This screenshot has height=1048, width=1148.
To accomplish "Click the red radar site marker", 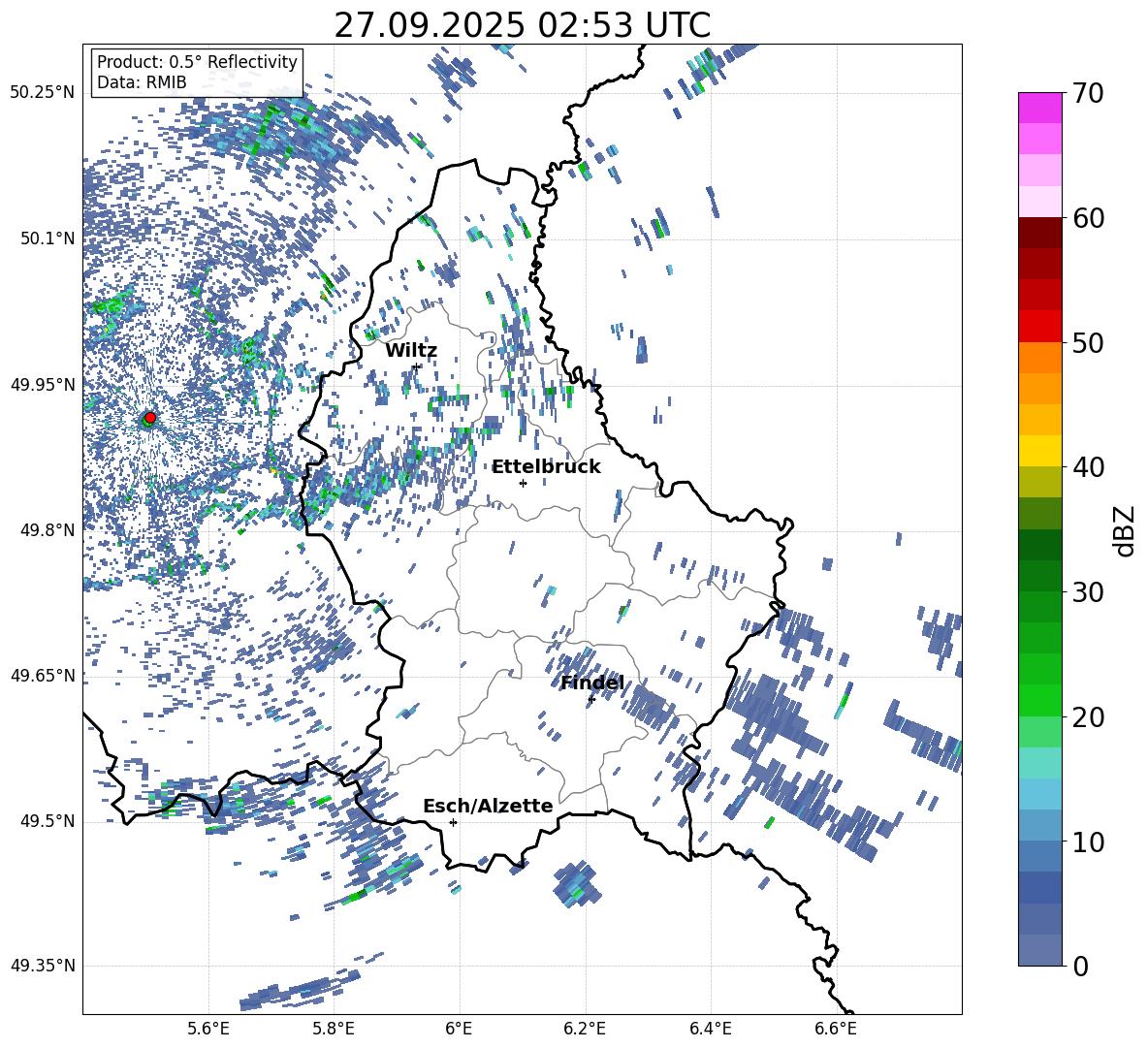I will tap(149, 417).
